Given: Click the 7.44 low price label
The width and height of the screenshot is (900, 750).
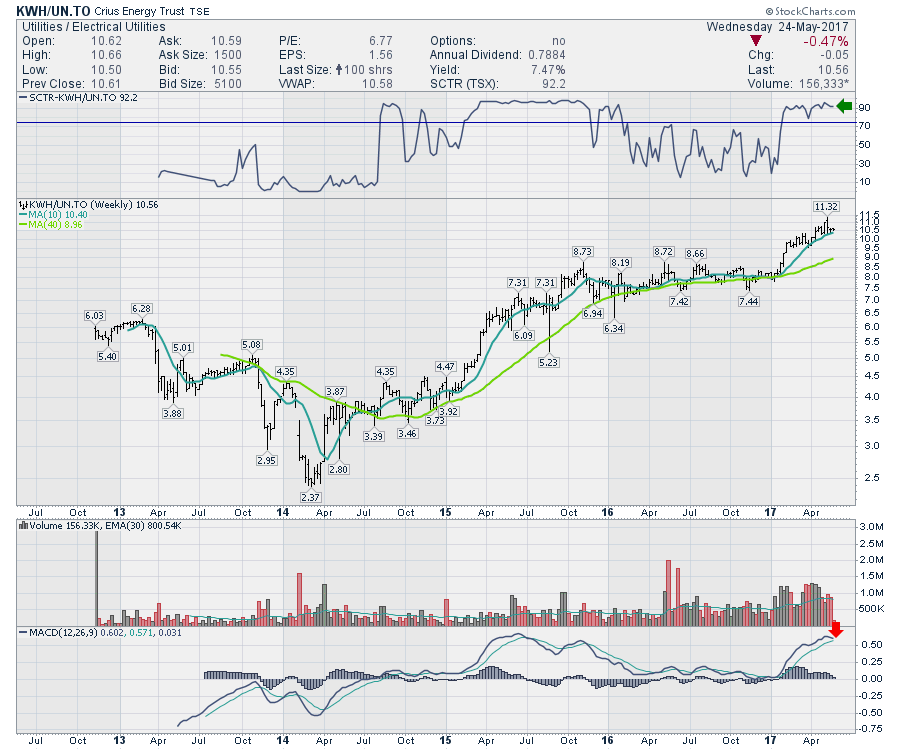Looking at the screenshot, I should [x=749, y=301].
